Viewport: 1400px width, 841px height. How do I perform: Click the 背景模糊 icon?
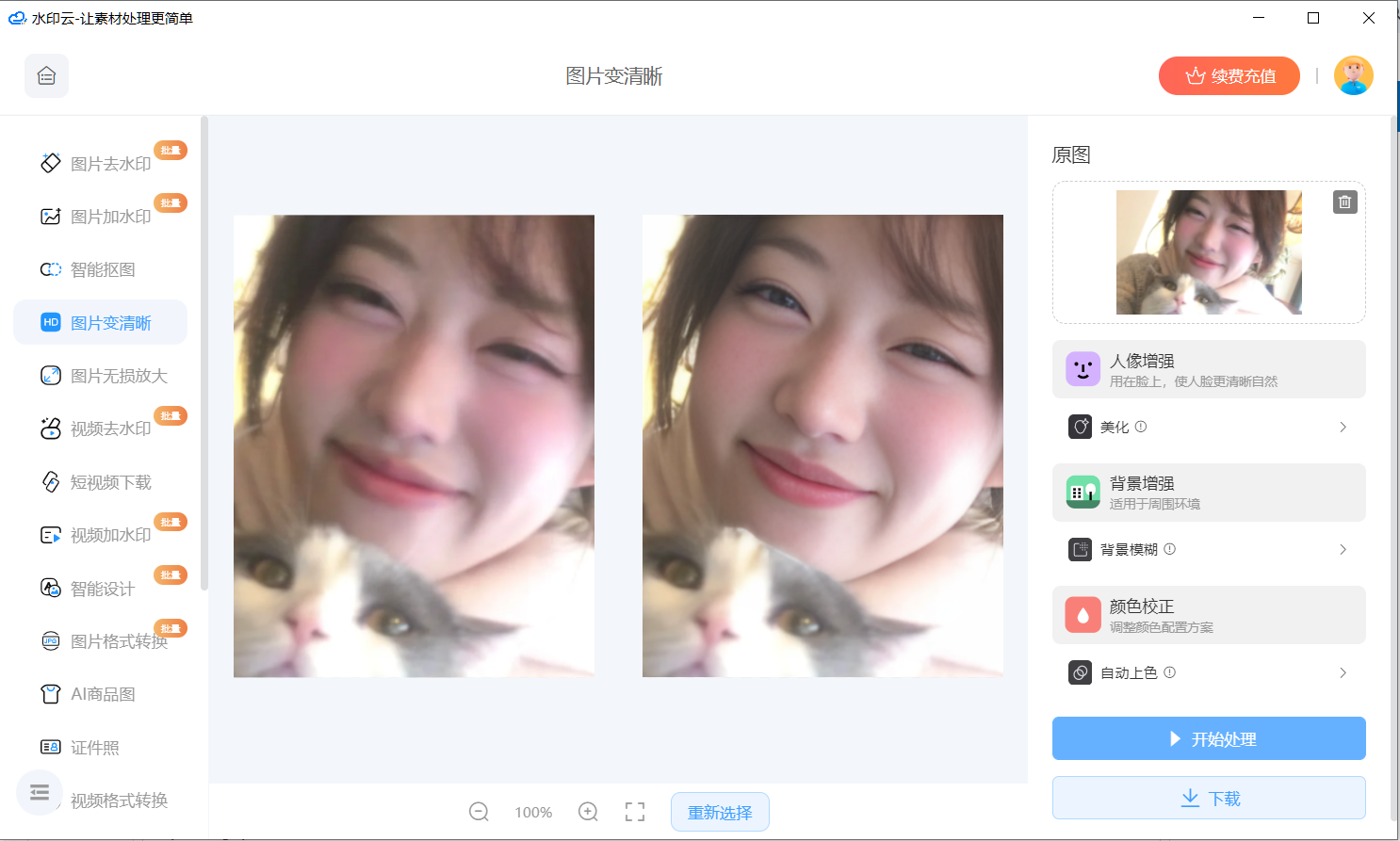[x=1081, y=549]
